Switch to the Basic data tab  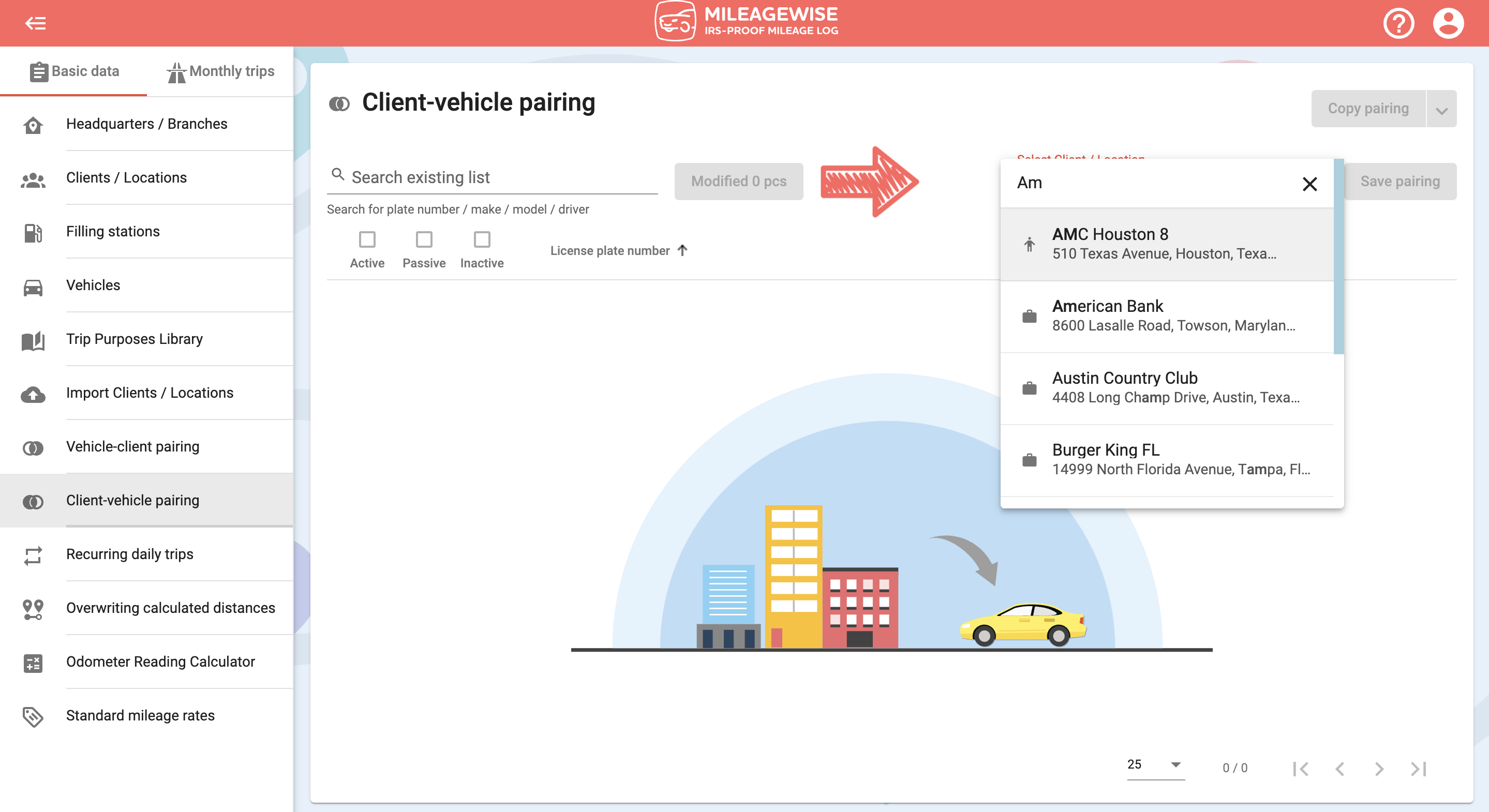click(x=74, y=71)
